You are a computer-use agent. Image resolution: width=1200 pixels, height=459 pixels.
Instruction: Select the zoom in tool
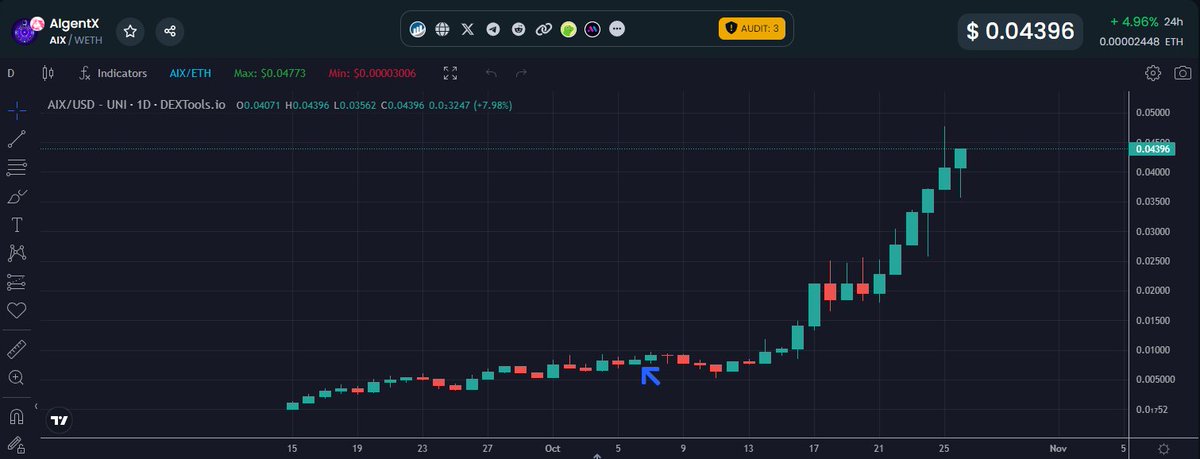click(x=16, y=378)
